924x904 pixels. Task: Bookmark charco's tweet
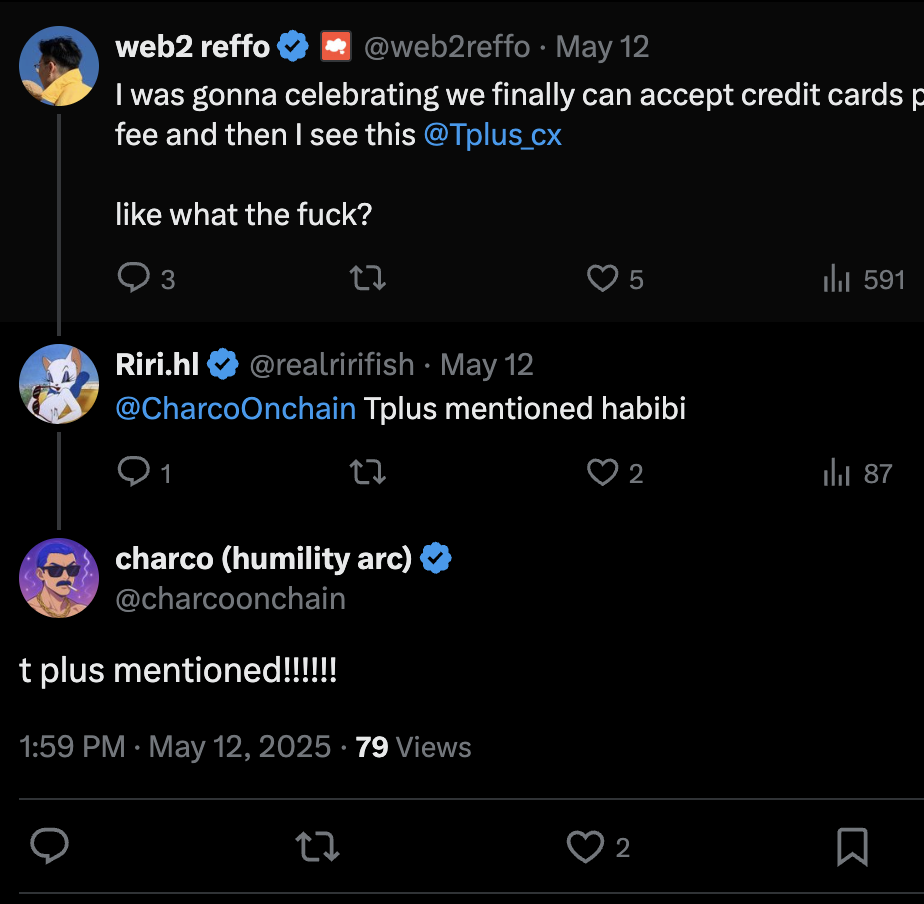click(x=852, y=848)
